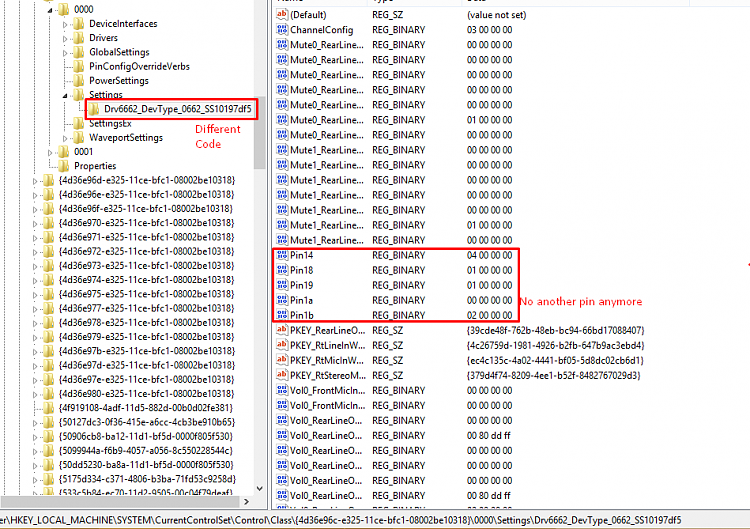The width and height of the screenshot is (750, 529).
Task: Click the {39cde48f-762b-48eb-bc94-66bd17088407} data cell
Action: point(555,330)
